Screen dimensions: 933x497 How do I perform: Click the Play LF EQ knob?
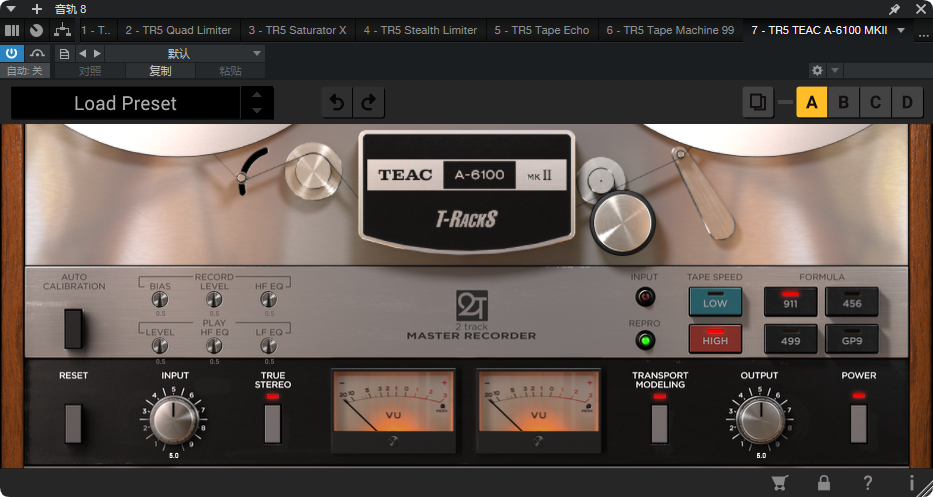(269, 345)
